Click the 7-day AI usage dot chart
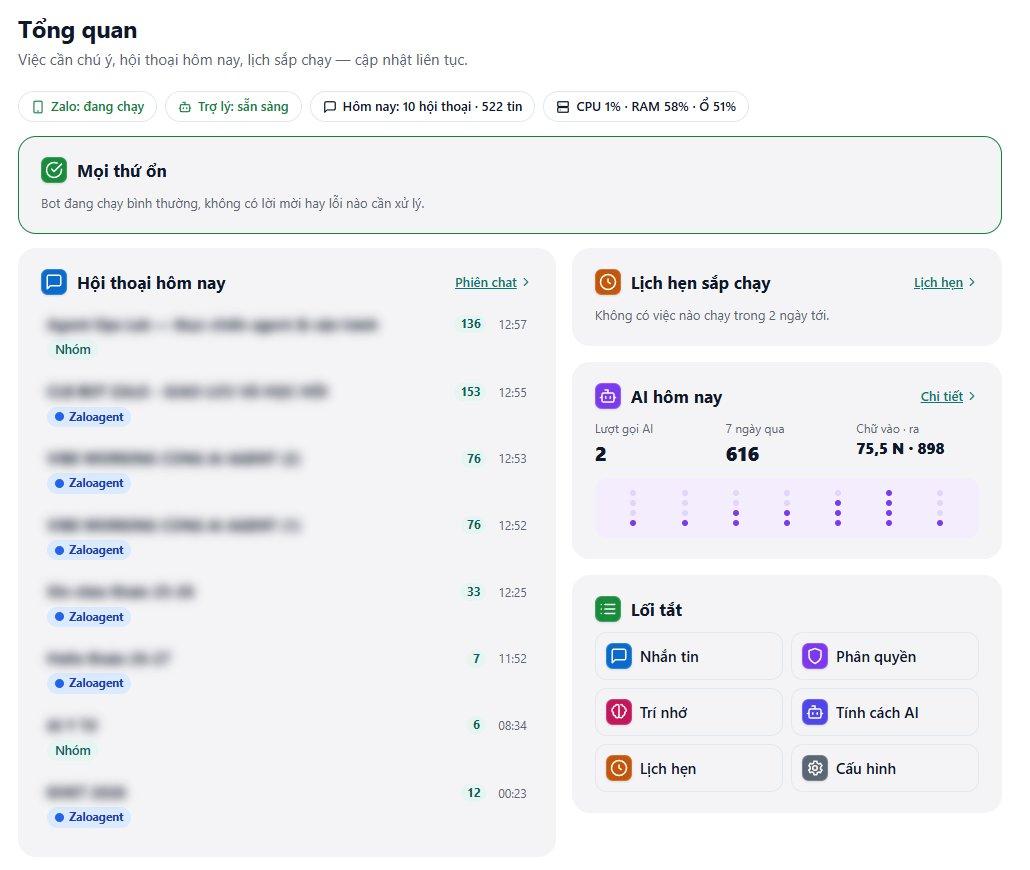Screen dimensions: 1030x870 tap(786, 508)
